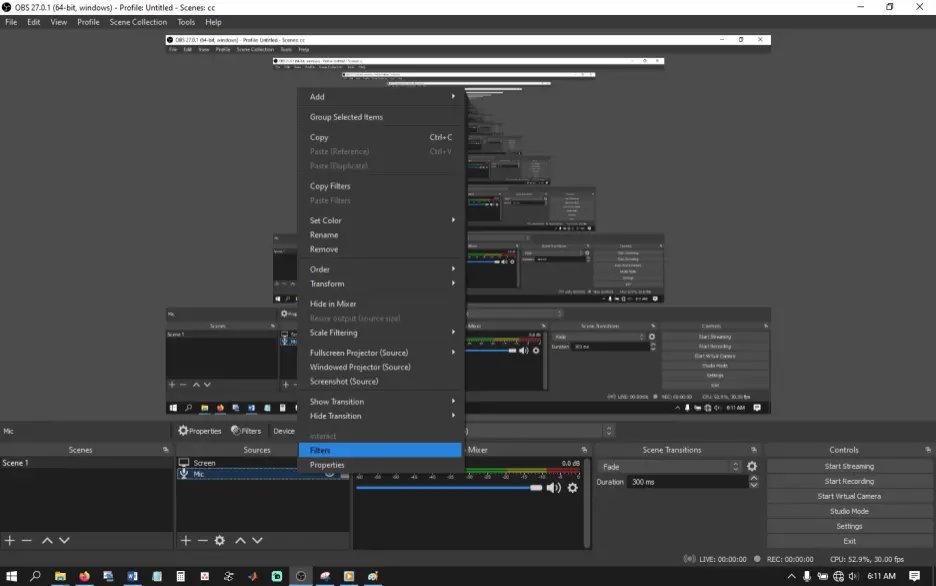This screenshot has width=936, height=586.
Task: Choose Copy Filters in context menu
Action: pos(380,186)
